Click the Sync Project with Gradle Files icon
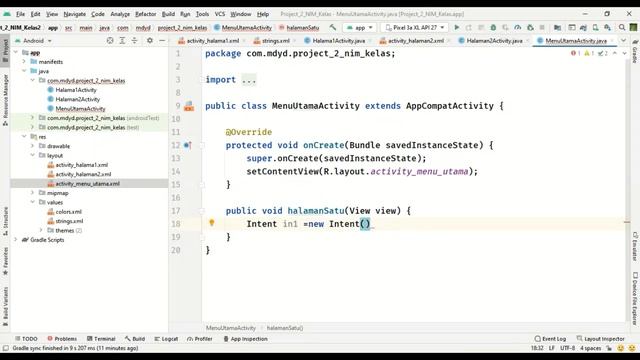Viewport: 640px width, 360px height. tap(583, 28)
